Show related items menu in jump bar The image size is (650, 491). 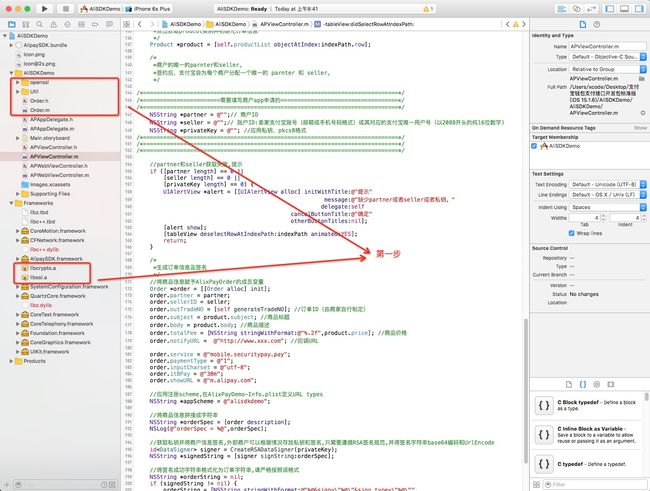[x=127, y=24]
